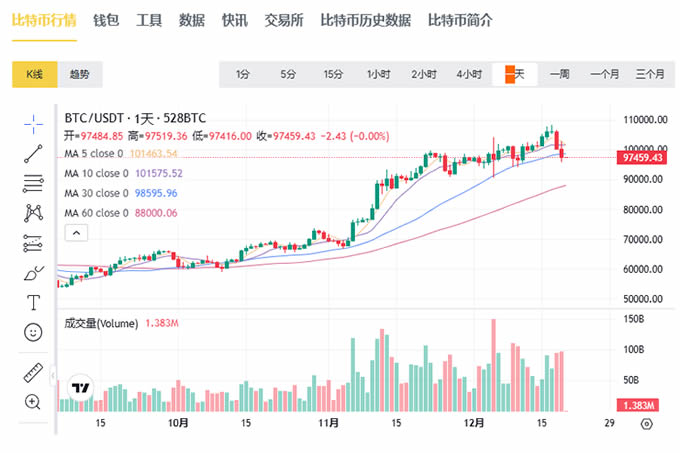
Task: Open the 钱包 tab
Action: click(x=105, y=20)
